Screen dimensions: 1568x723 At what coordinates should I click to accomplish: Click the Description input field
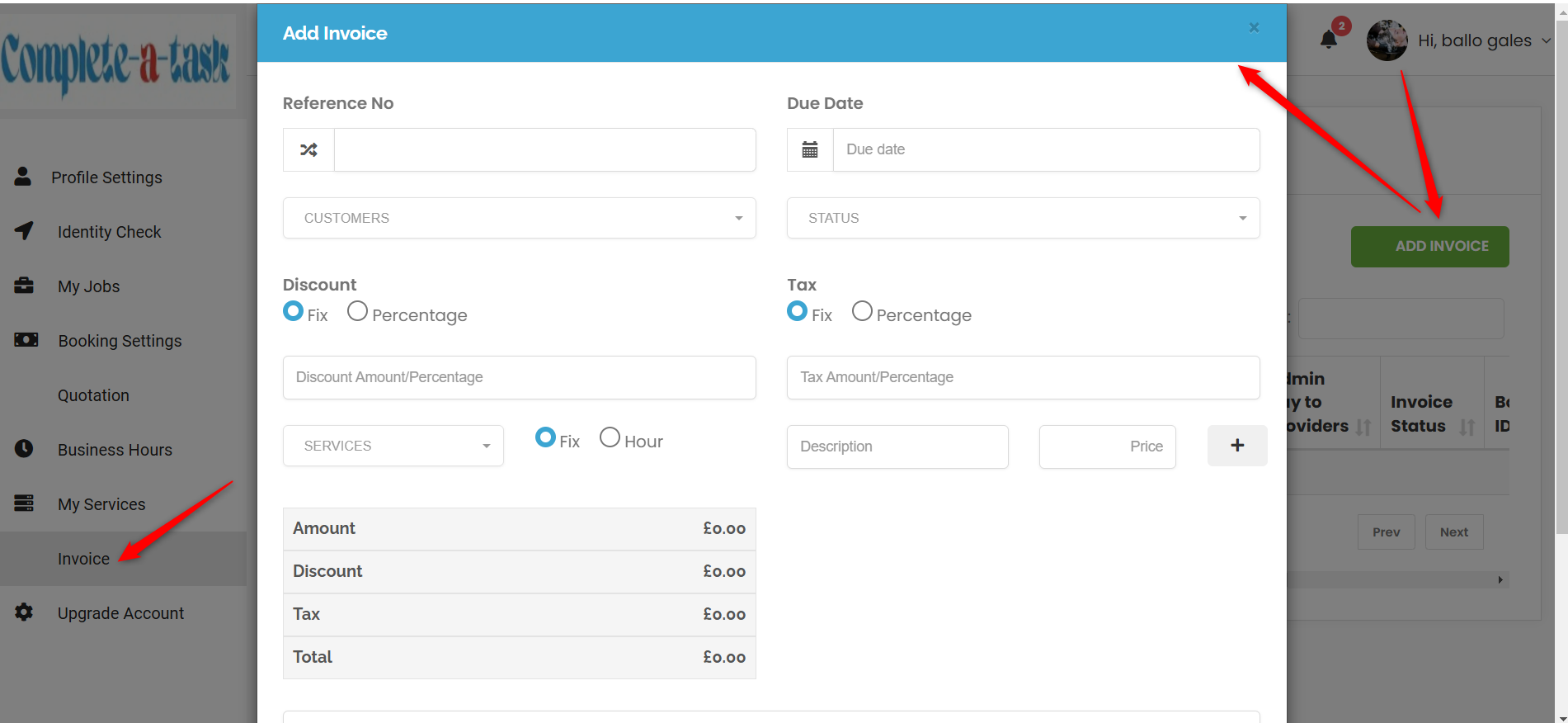point(897,447)
